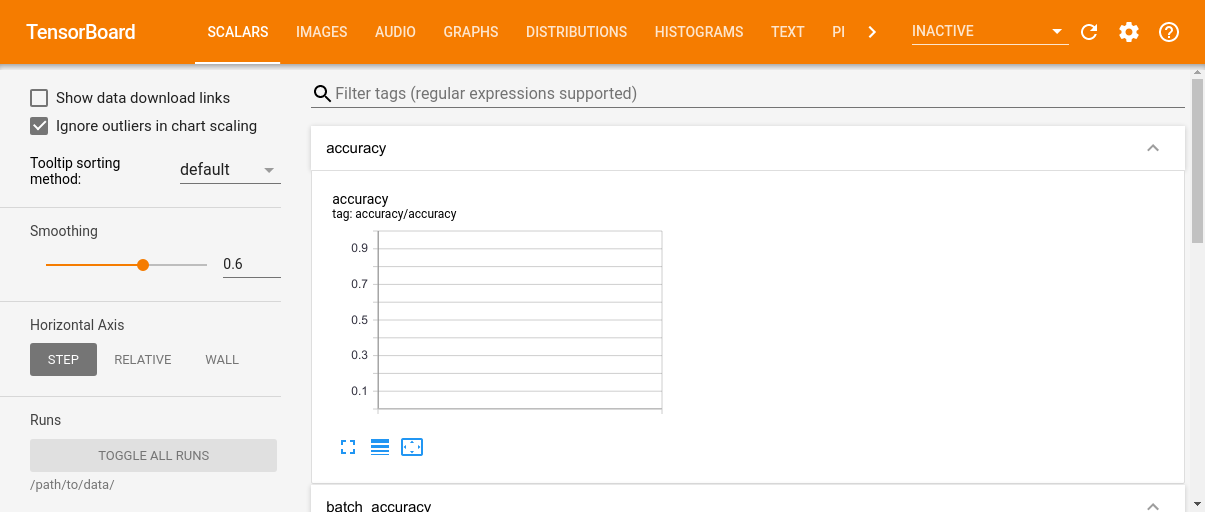Switch to the DISTRIBUTIONS tab
Screen dimensions: 1205x512
click(x=576, y=32)
